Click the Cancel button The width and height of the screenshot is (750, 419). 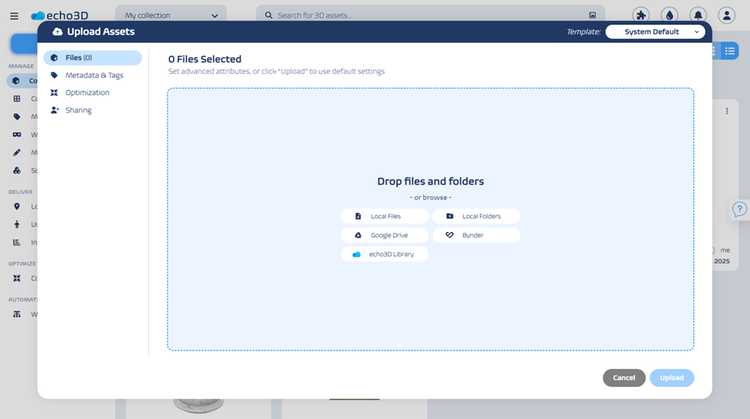[x=624, y=378]
